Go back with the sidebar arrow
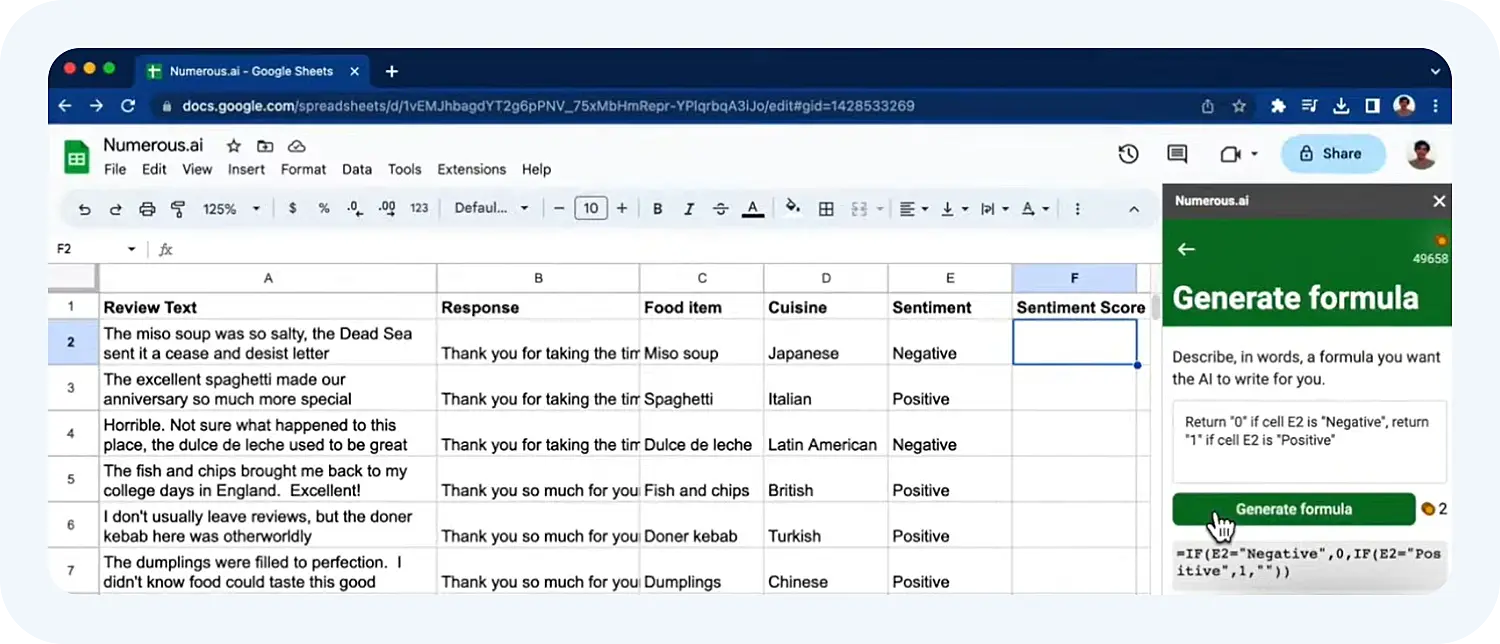 pos(1186,249)
